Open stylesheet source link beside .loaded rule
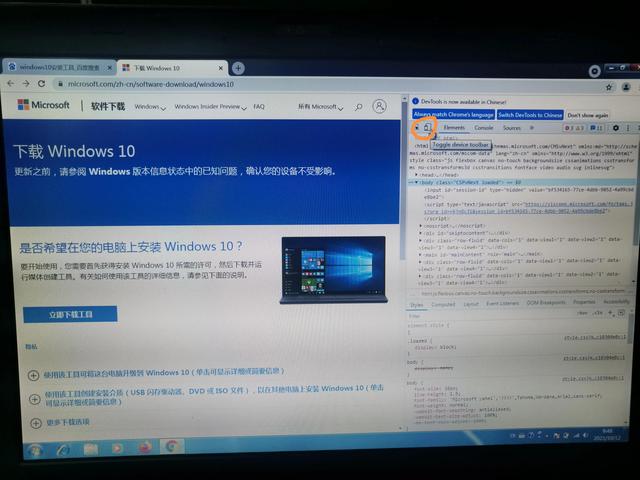 coord(595,338)
